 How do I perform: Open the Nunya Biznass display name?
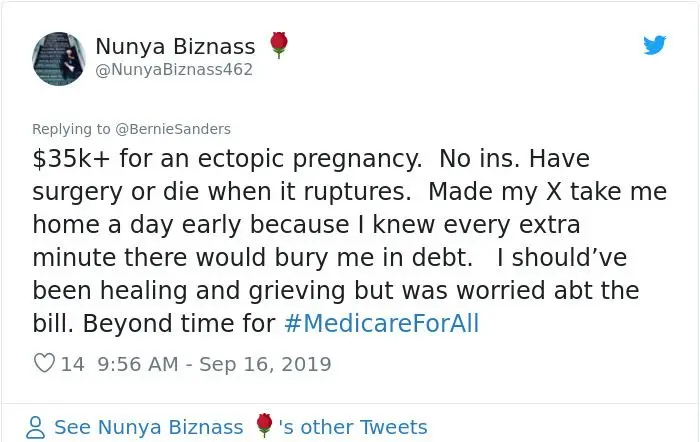tap(175, 46)
